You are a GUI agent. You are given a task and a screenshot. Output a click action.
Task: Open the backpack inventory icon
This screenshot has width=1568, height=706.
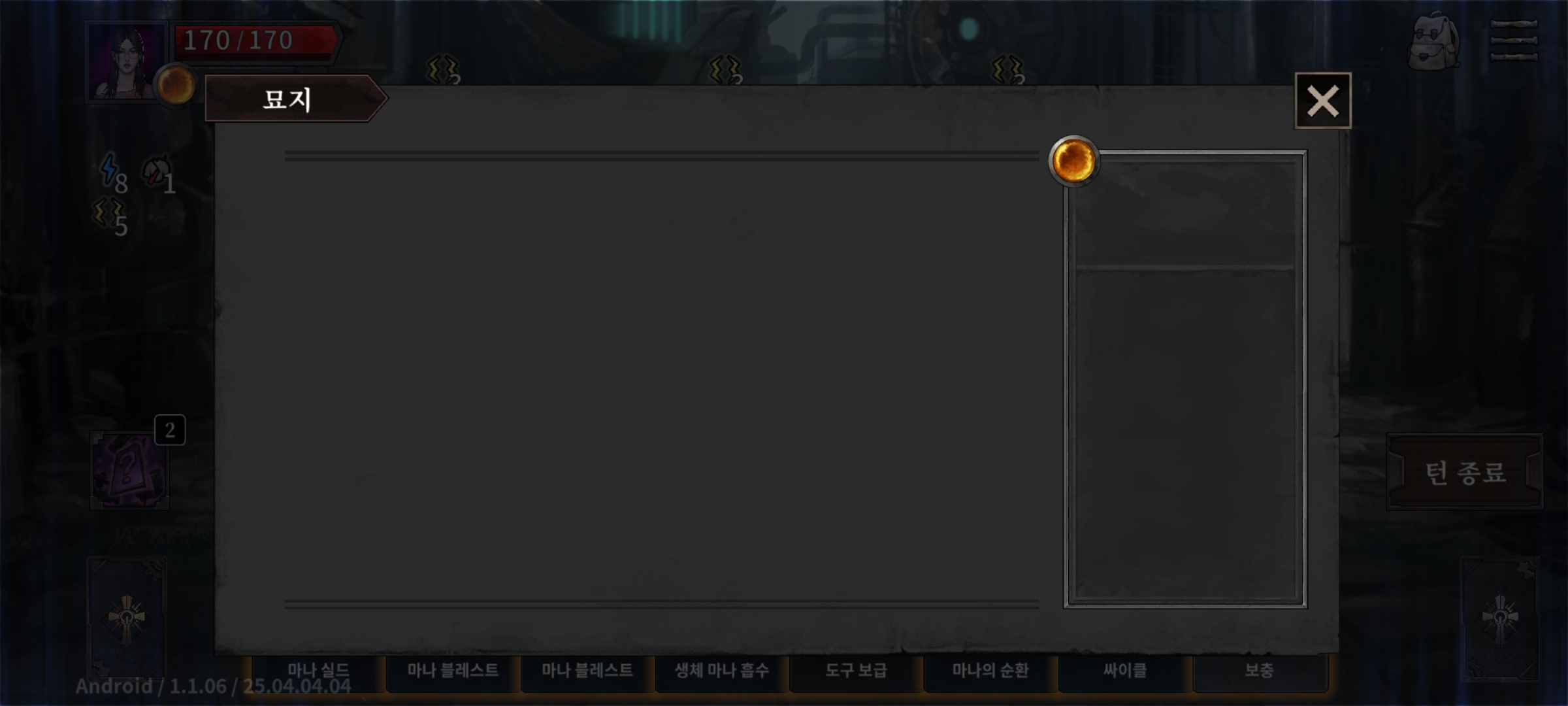(x=1434, y=41)
